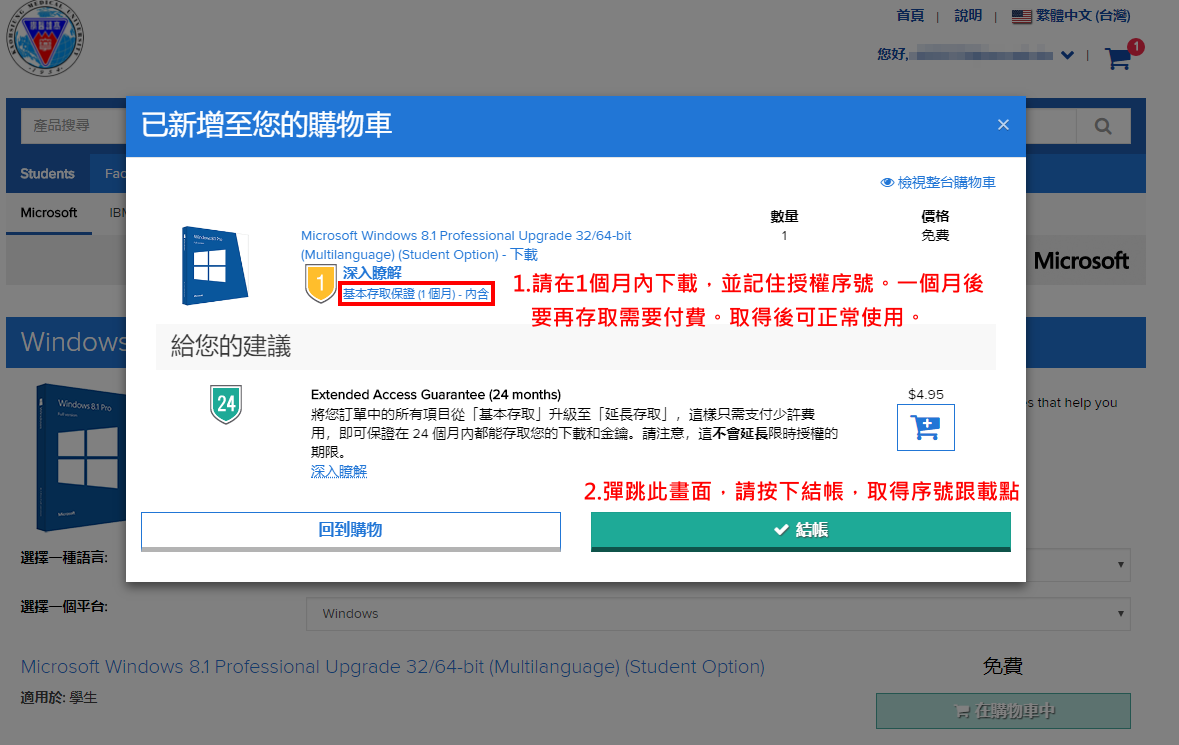Viewport: 1179px width, 745px height.
Task: Click 深入瞭解 next to yellow shield
Action: (372, 272)
